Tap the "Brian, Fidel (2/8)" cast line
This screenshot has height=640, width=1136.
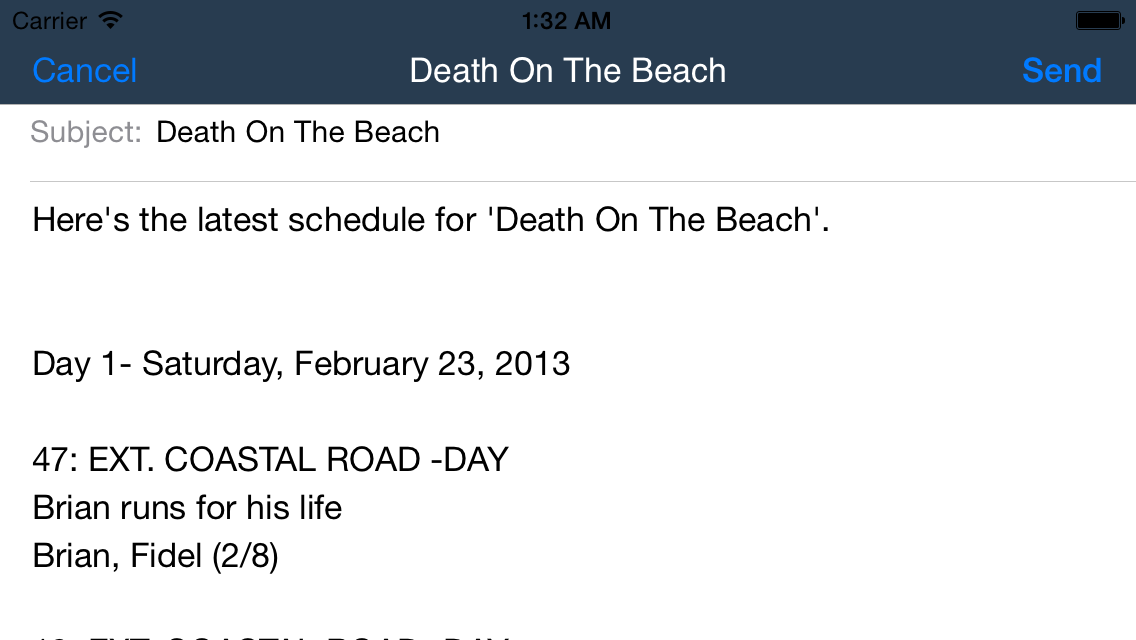(x=155, y=556)
